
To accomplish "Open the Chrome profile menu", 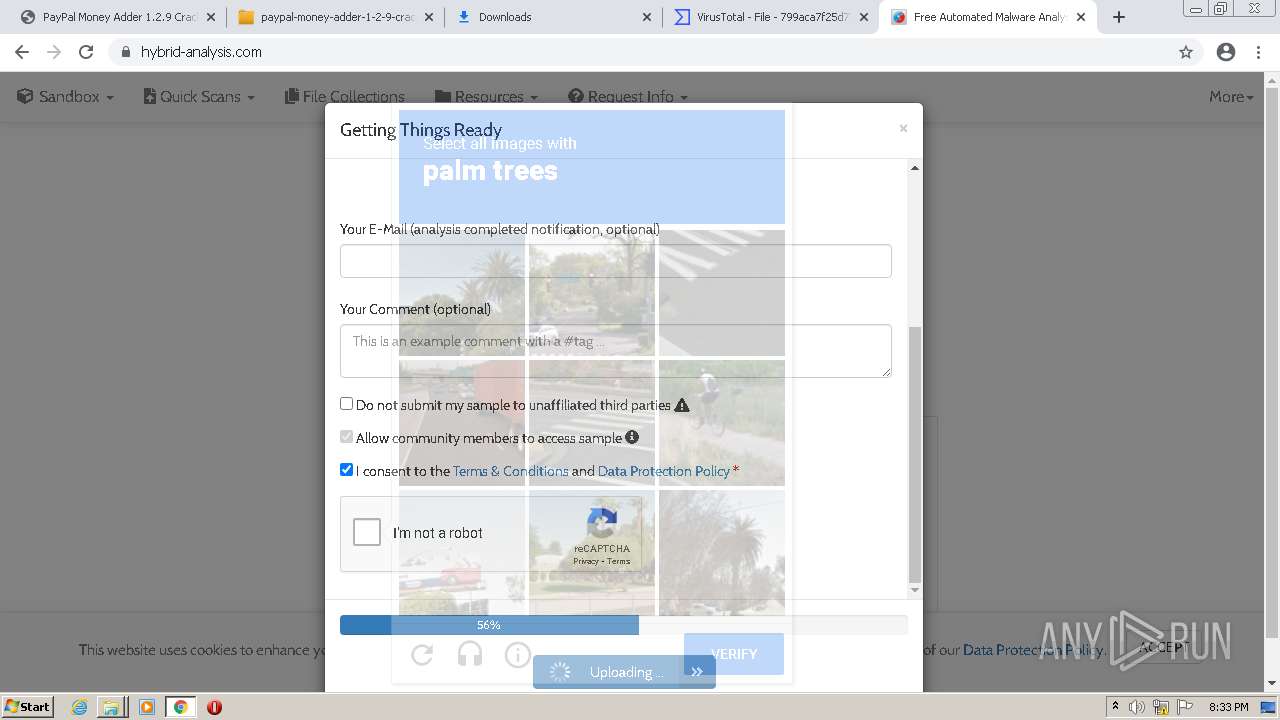I will coord(1226,52).
